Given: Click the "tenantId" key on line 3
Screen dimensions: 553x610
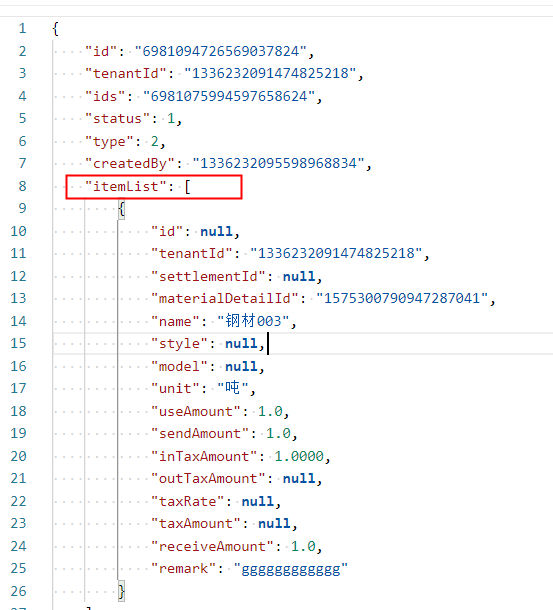Looking at the screenshot, I should coord(126,74).
